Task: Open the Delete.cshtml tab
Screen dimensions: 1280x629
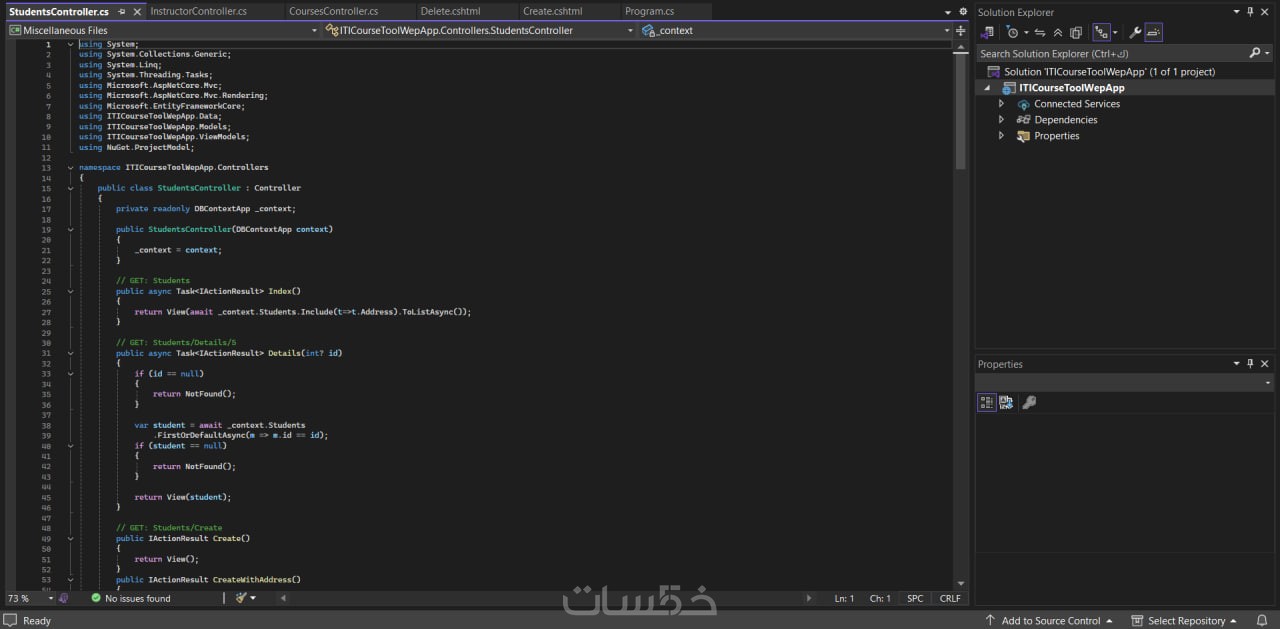Action: (x=450, y=11)
